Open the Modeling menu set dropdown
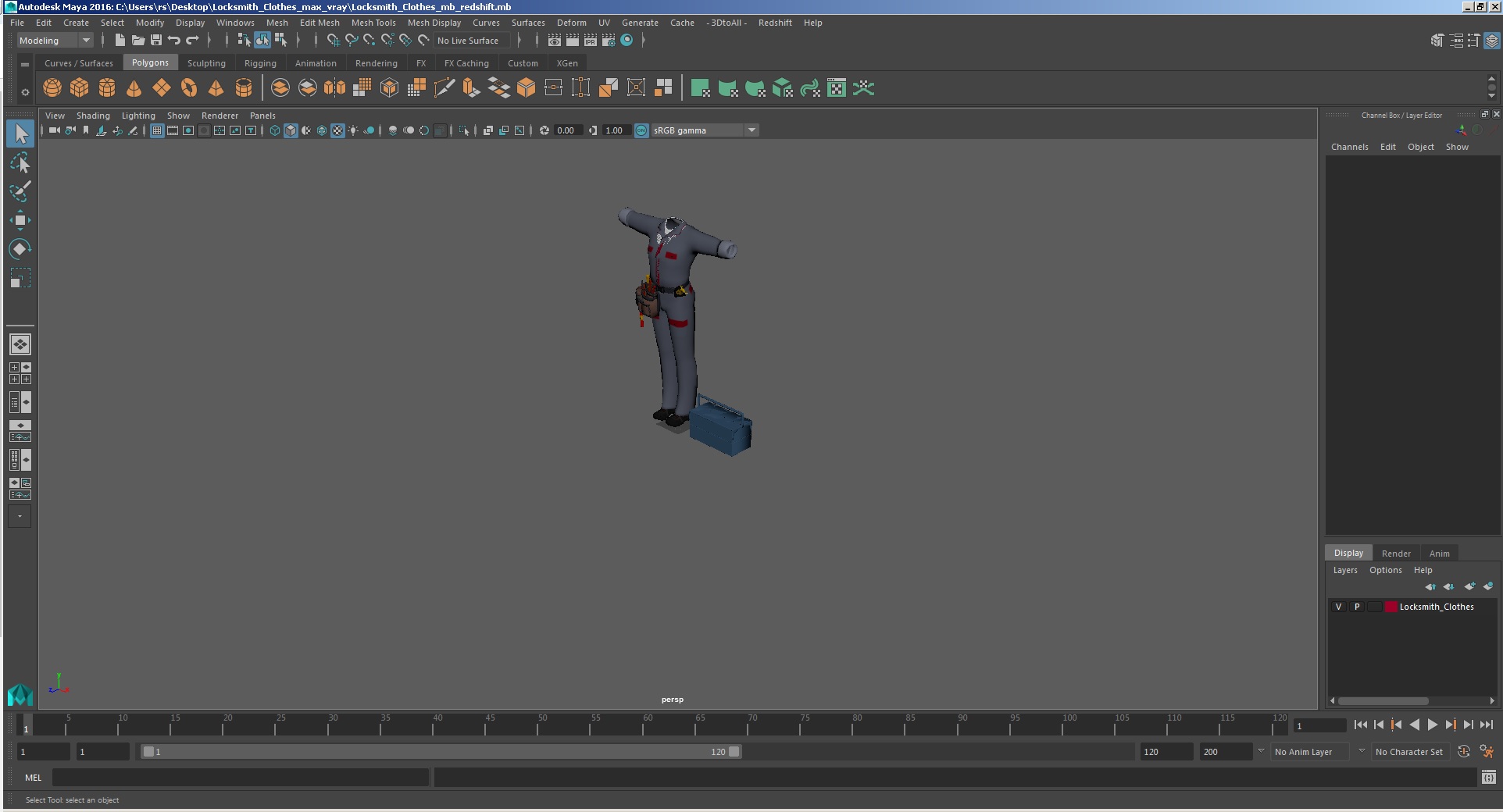This screenshot has height=812, width=1503. click(55, 41)
